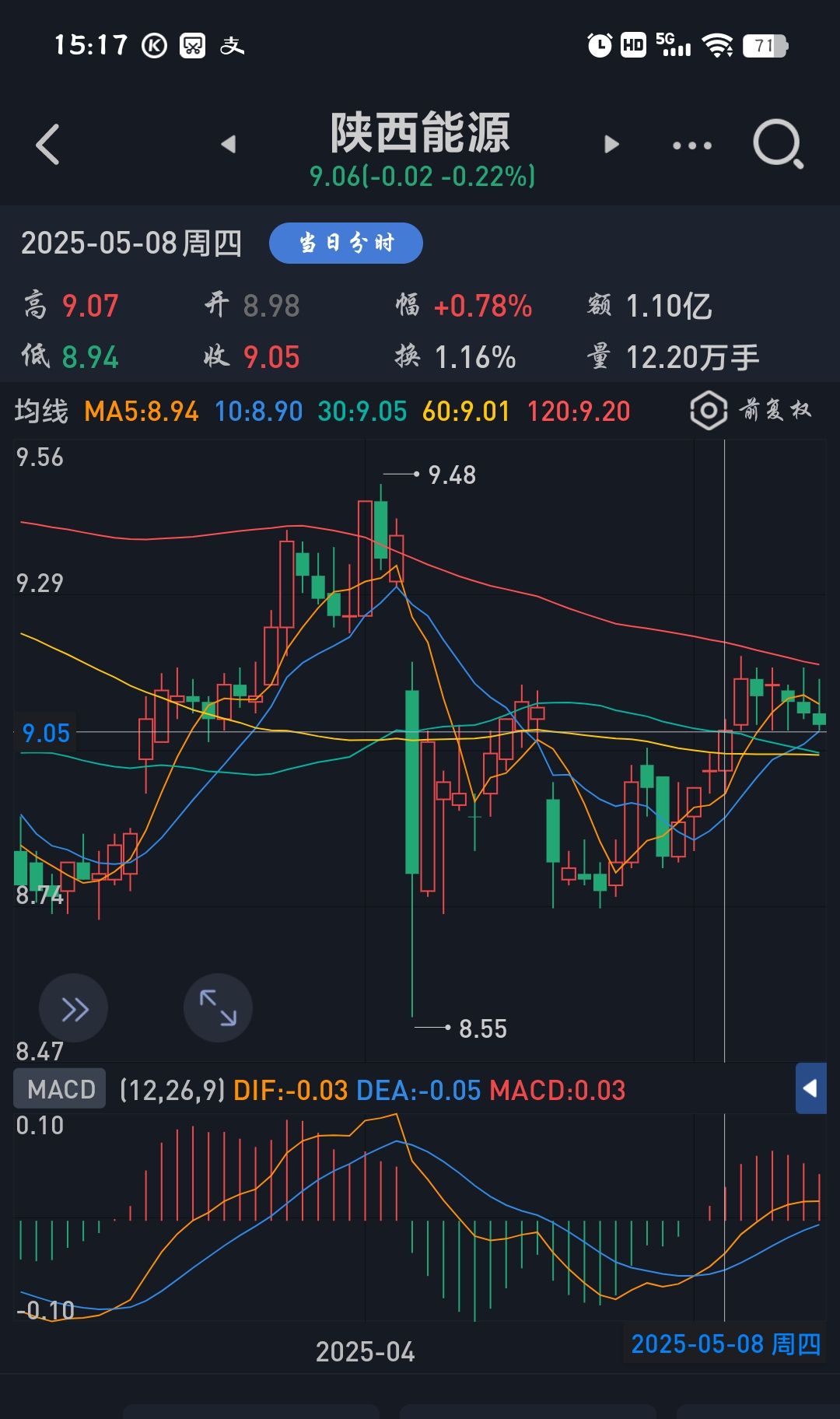Tap the 8.55 lowest price marker
The width and height of the screenshot is (840, 1419).
click(x=483, y=1028)
